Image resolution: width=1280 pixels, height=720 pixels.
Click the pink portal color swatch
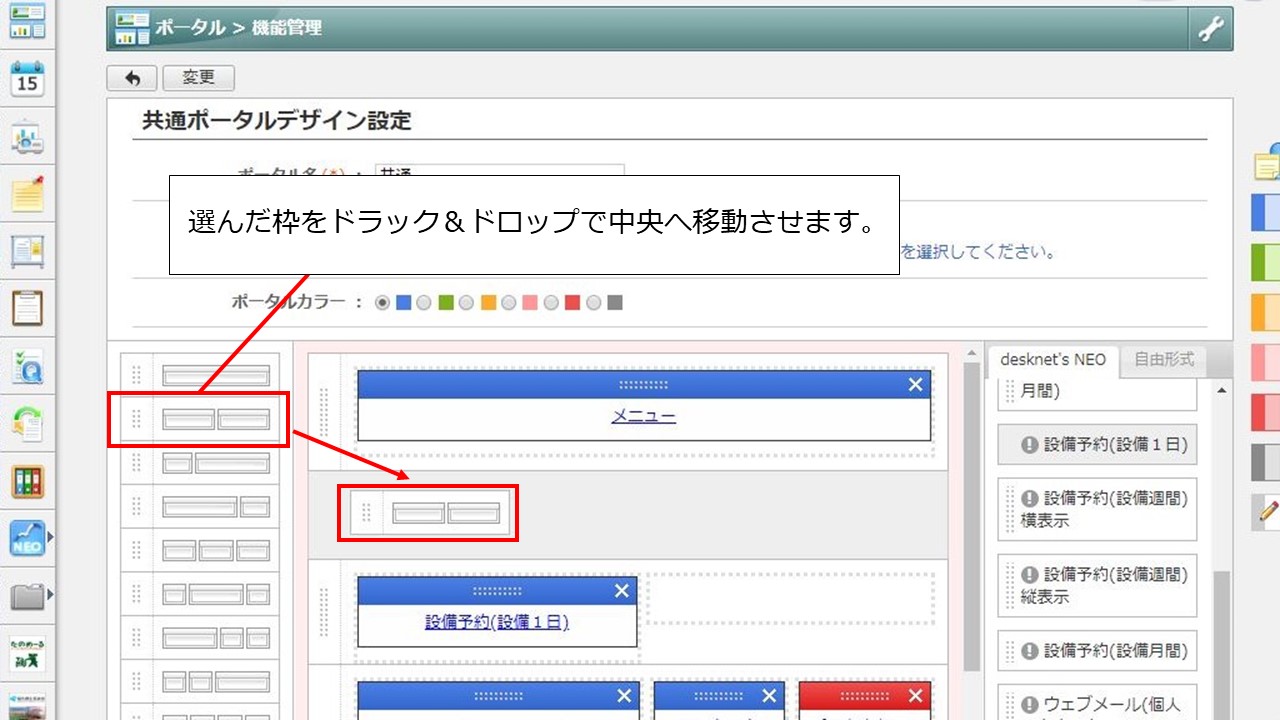pyautogui.click(x=530, y=302)
